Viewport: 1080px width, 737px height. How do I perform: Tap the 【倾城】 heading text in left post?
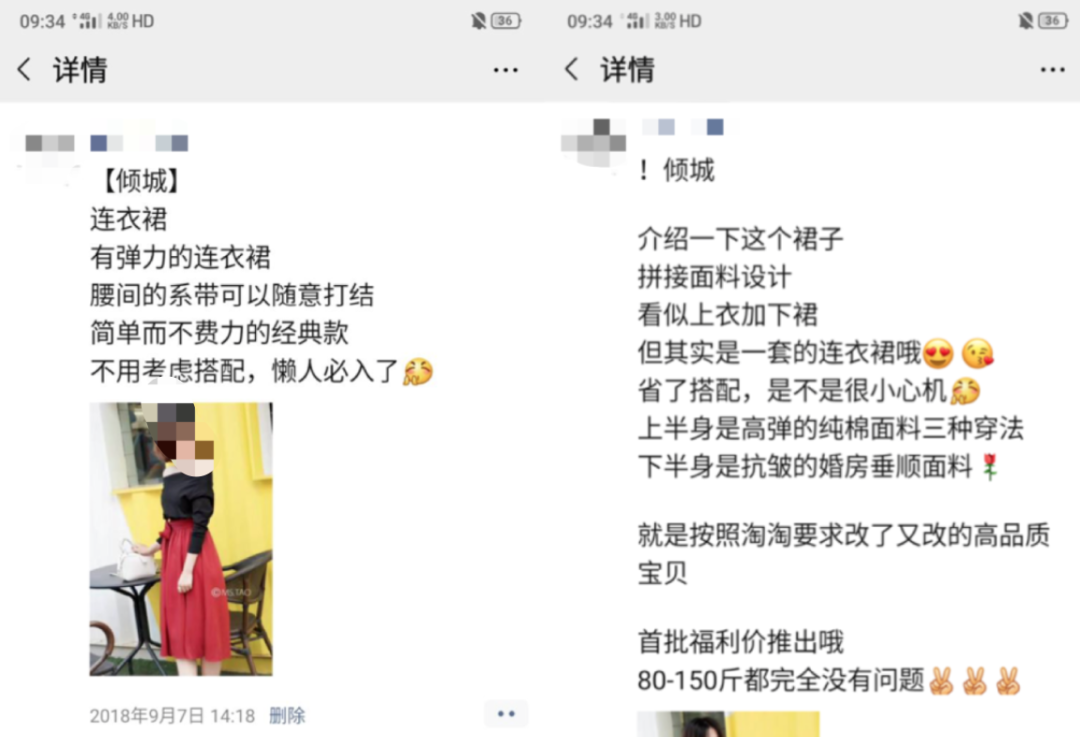[x=141, y=181]
